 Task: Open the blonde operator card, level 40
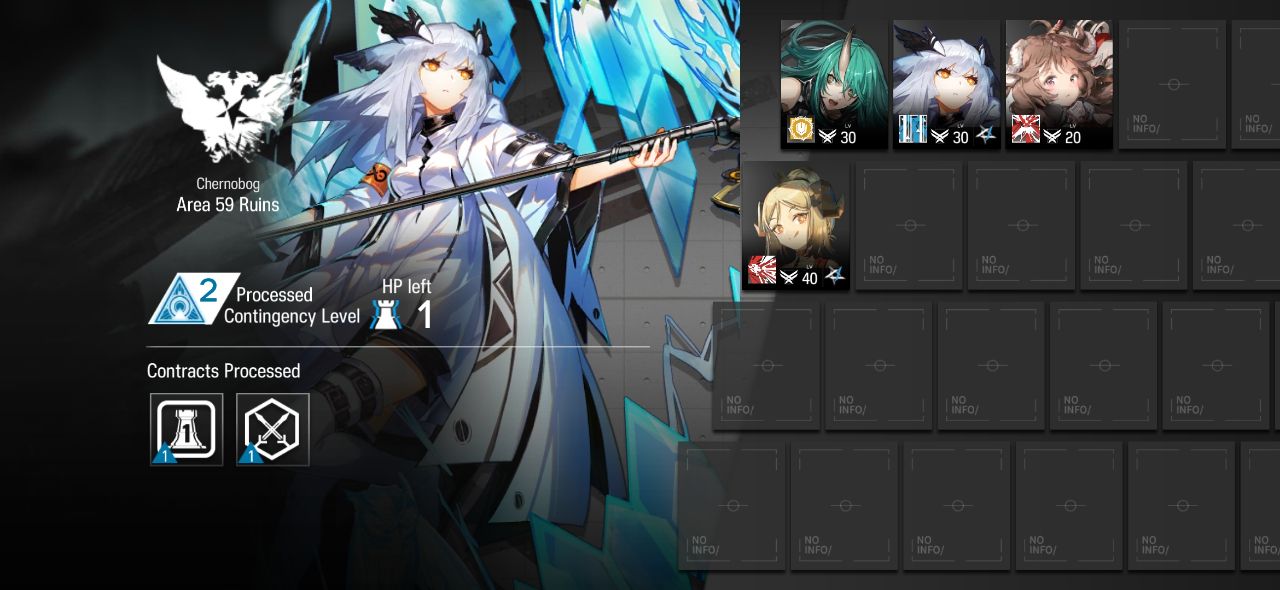(x=796, y=226)
